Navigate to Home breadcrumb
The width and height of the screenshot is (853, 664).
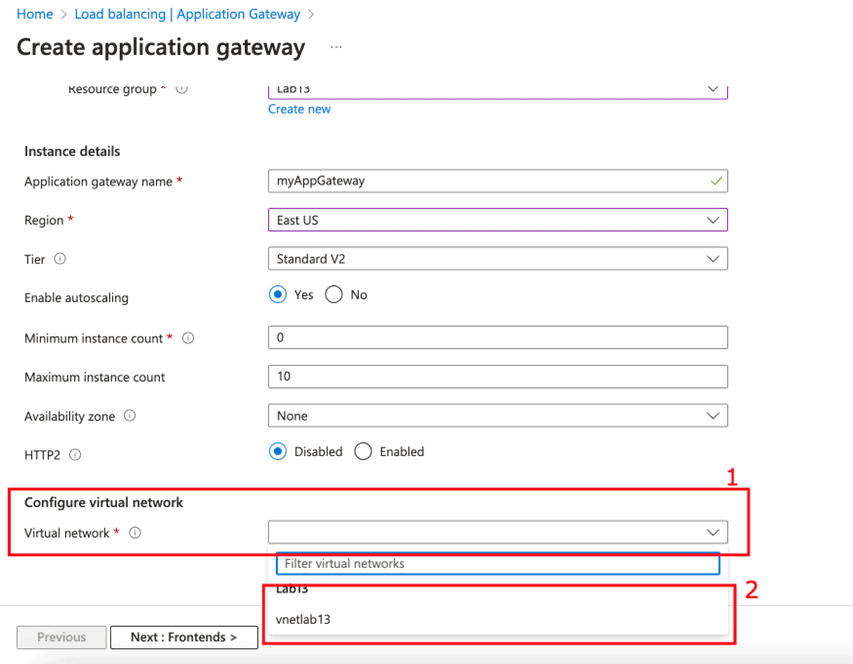34,14
